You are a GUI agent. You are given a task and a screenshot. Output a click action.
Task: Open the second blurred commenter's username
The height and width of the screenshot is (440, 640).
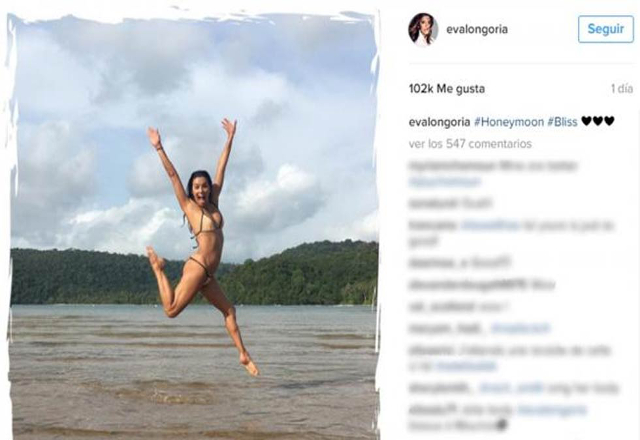(433, 203)
